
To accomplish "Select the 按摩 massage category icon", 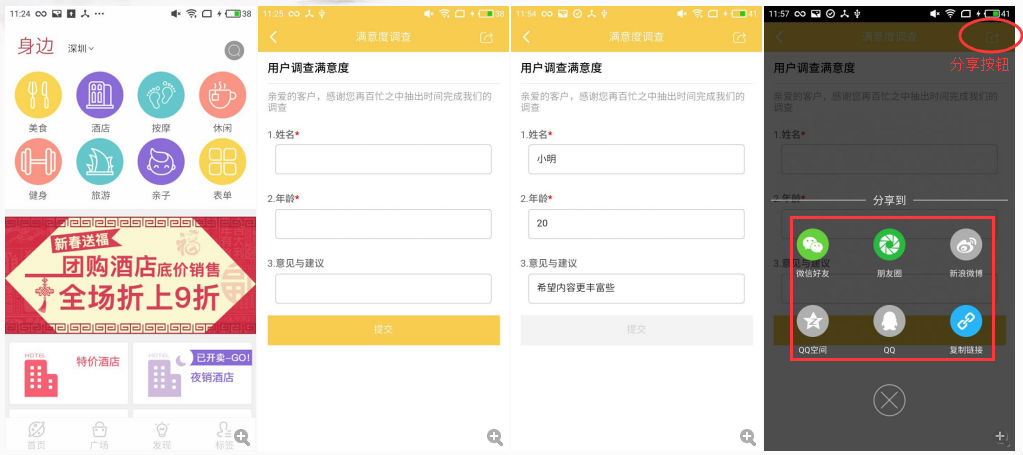I will pos(161,95).
